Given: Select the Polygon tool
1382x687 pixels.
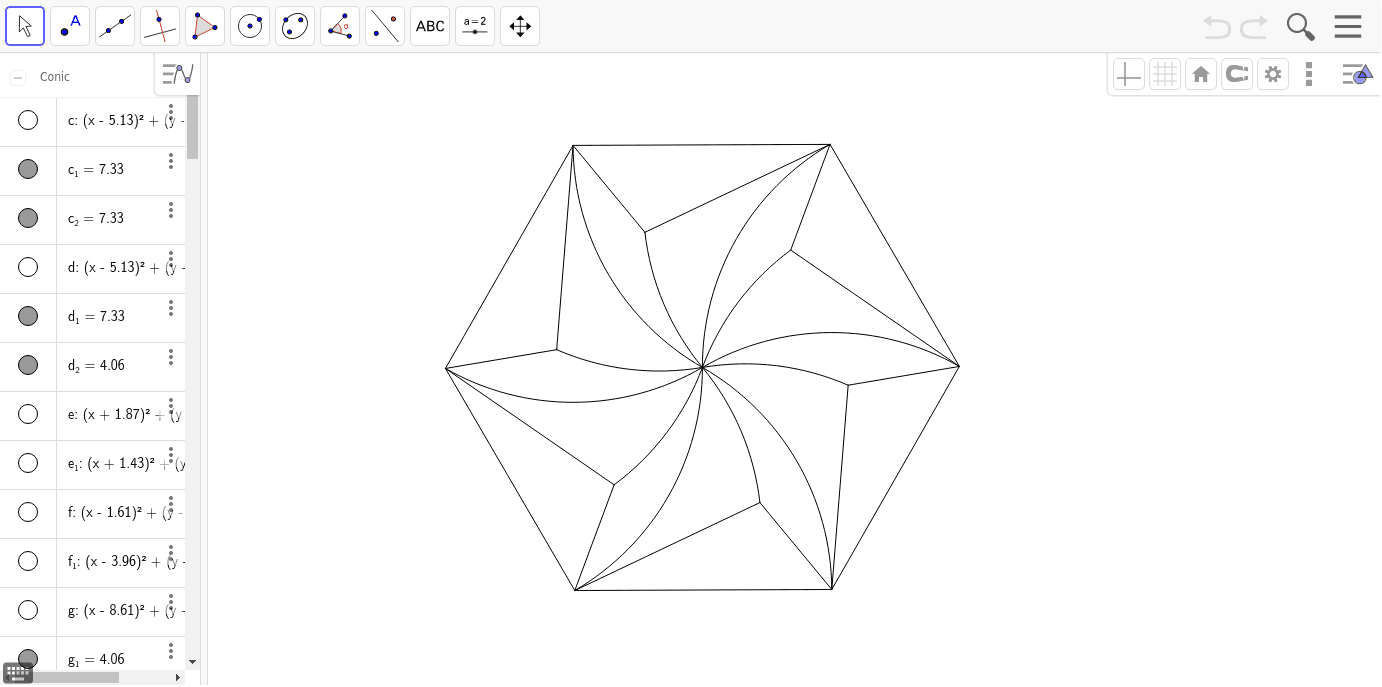Looking at the screenshot, I should (205, 25).
